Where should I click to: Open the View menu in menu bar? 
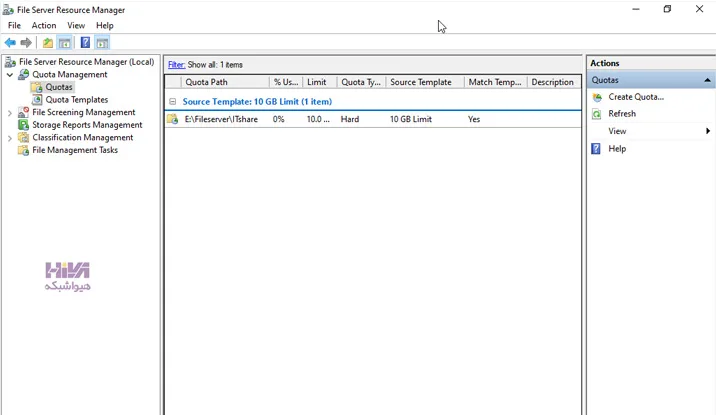click(76, 26)
